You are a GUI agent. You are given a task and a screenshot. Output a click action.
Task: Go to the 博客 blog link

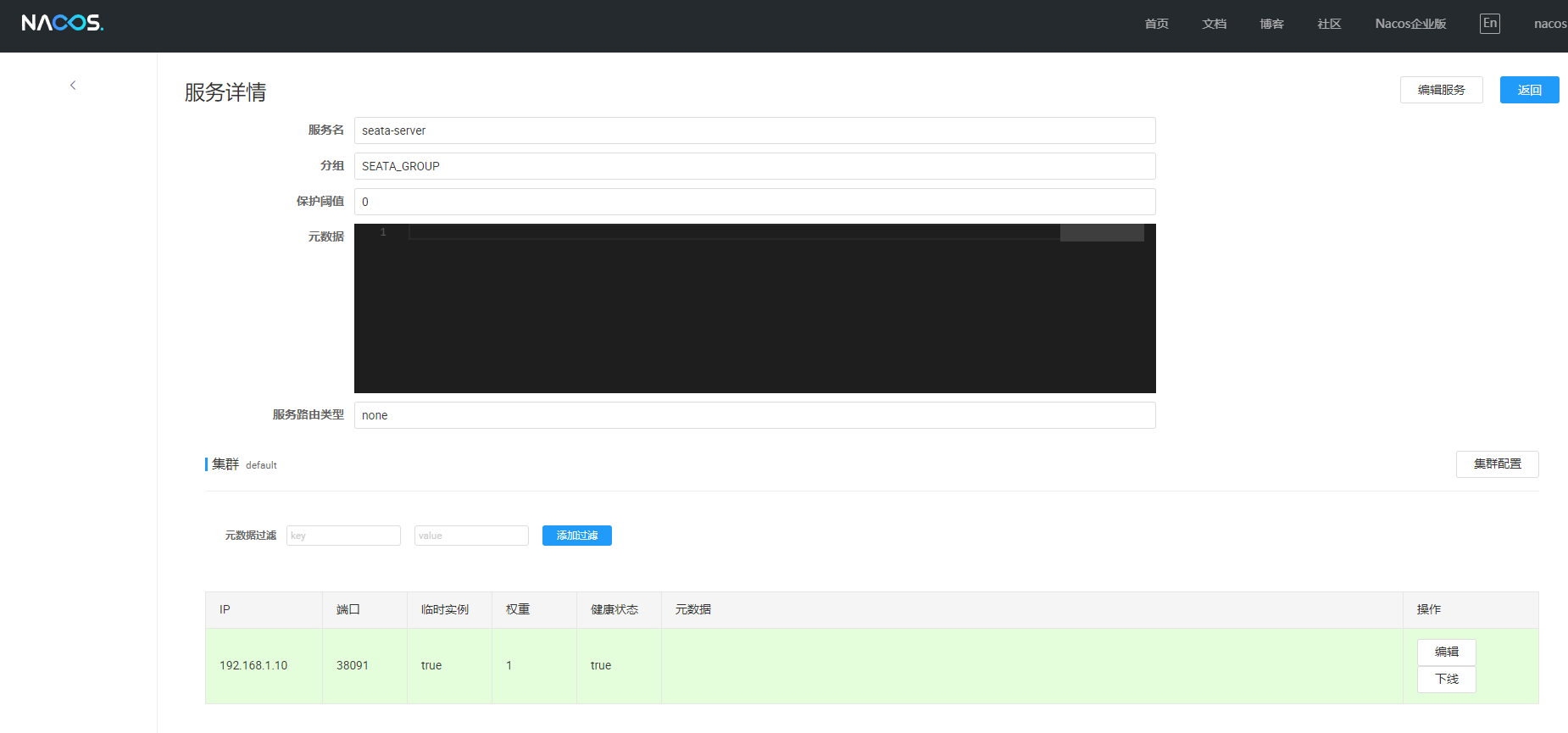coord(1271,24)
